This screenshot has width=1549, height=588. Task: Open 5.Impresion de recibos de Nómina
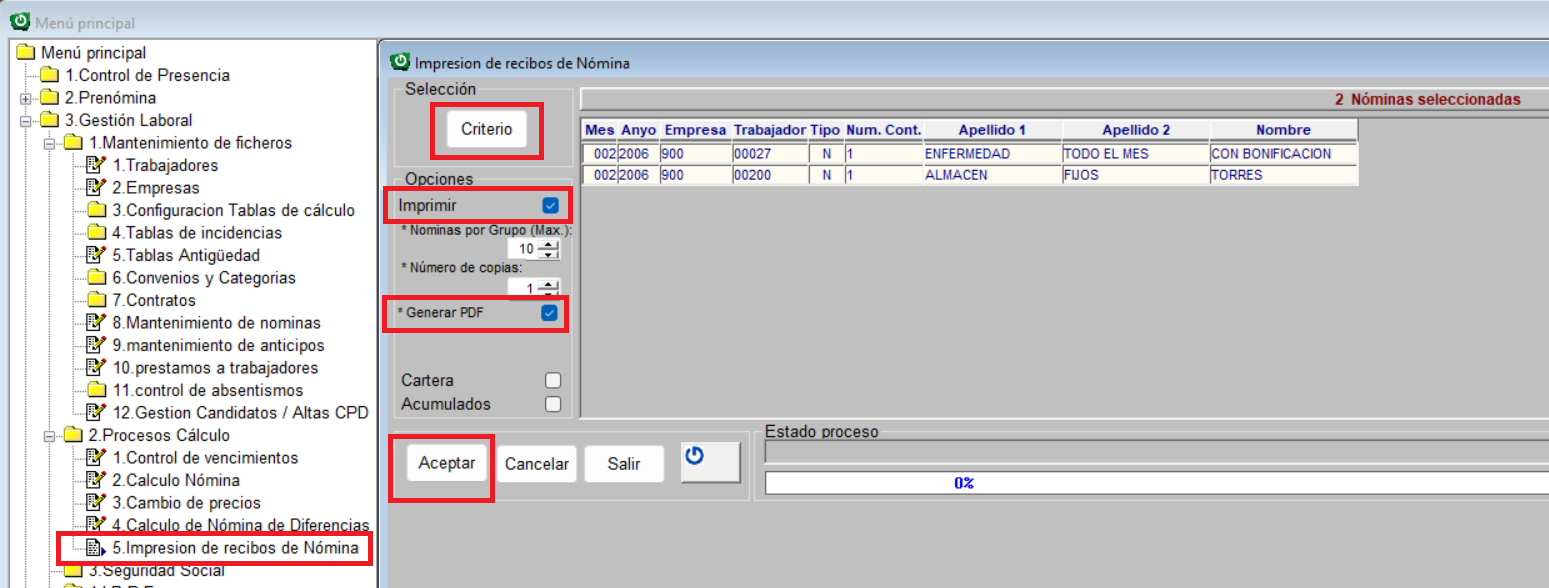tap(234, 548)
